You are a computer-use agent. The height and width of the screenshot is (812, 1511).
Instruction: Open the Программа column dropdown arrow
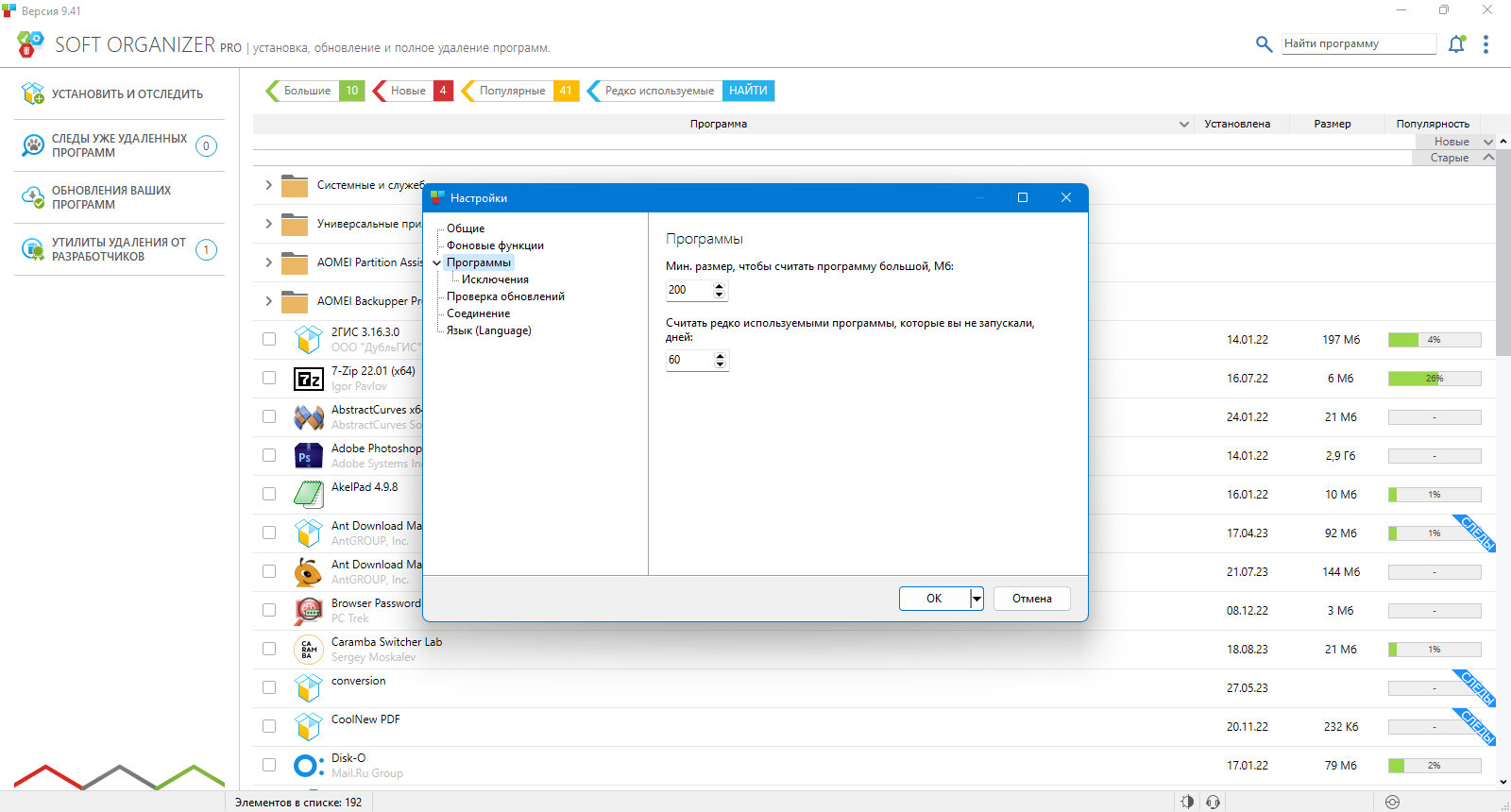pos(1184,124)
